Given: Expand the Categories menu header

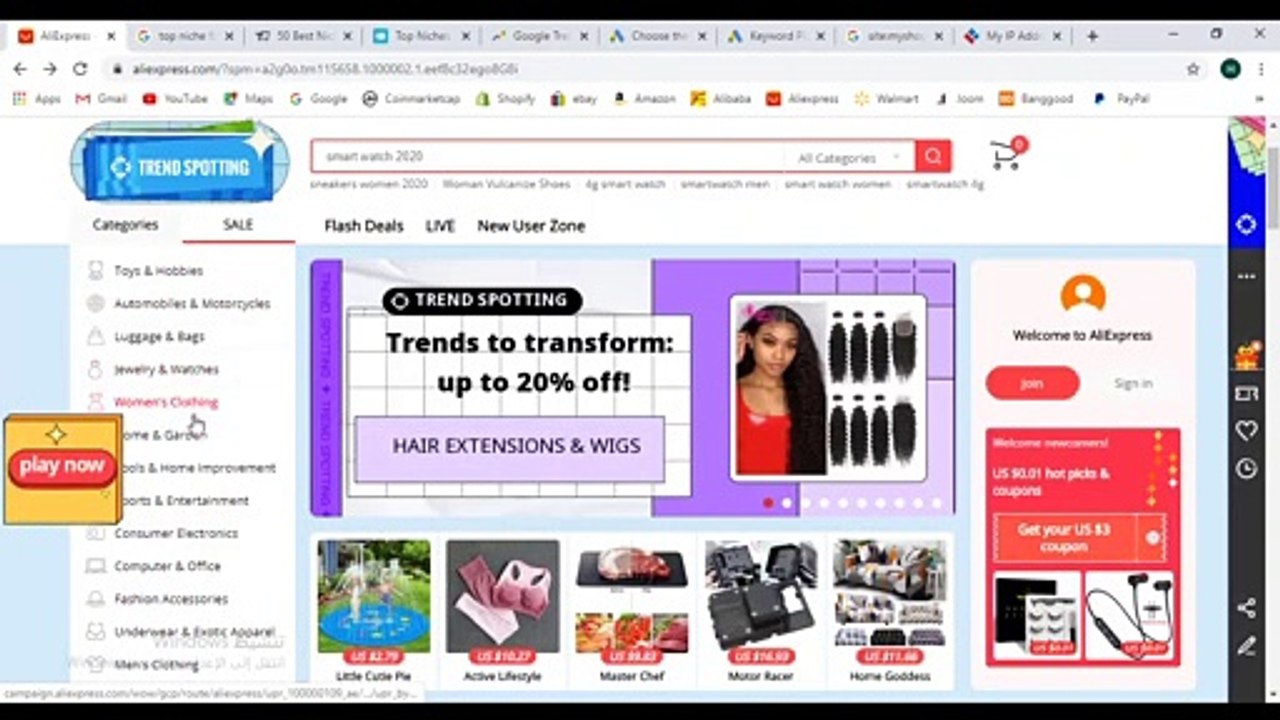Looking at the screenshot, I should coord(125,225).
